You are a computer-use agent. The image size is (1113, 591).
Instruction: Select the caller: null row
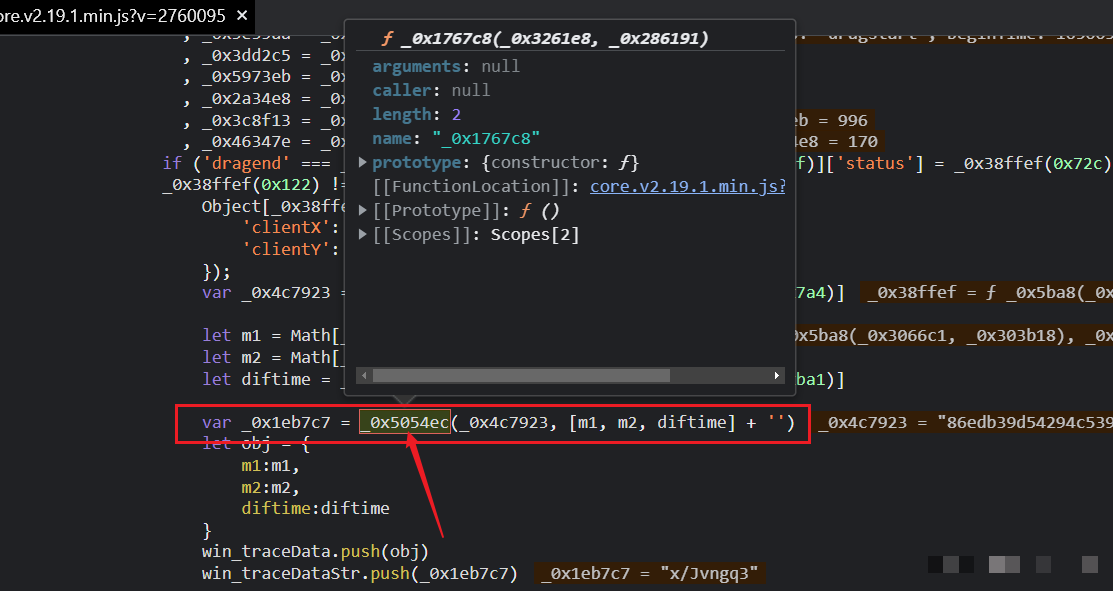click(431, 90)
